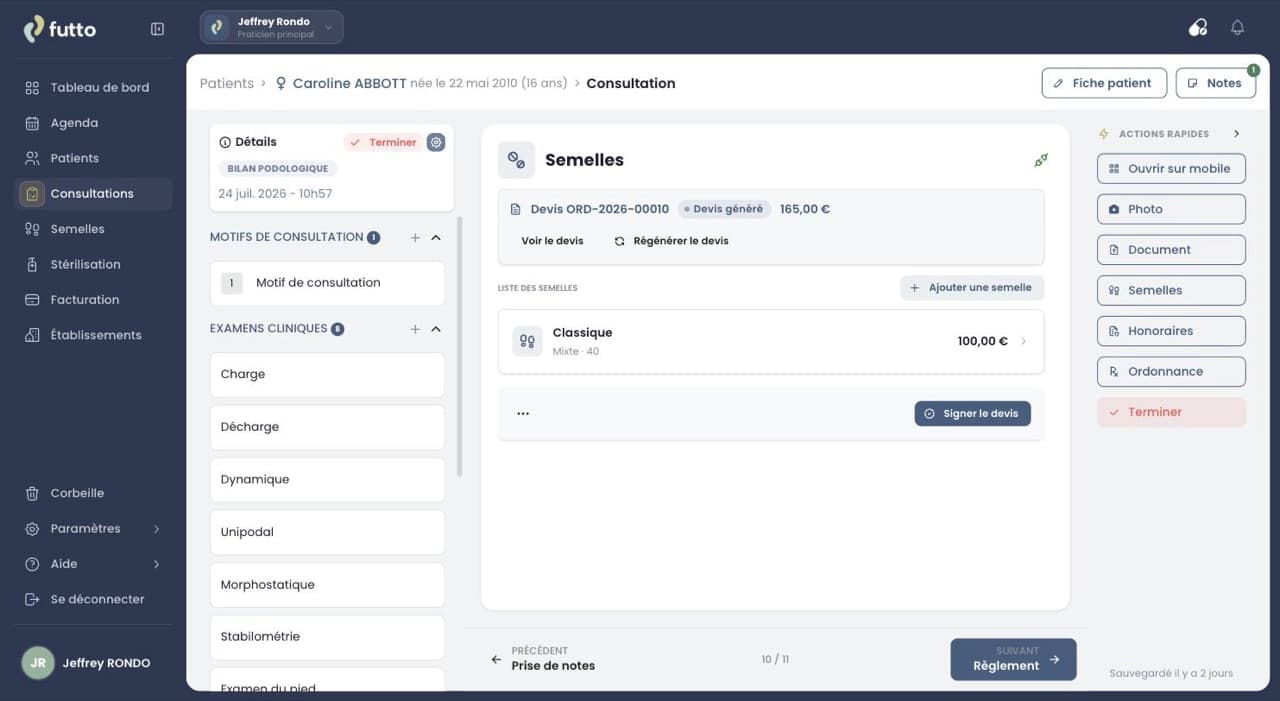Go to the next step, Règlement

pos(1013,659)
